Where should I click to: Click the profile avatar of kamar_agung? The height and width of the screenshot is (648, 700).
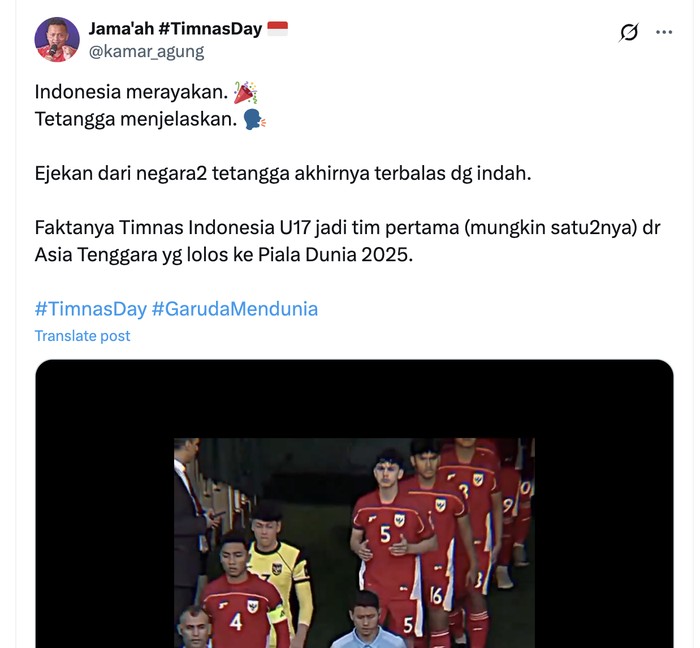(57, 40)
